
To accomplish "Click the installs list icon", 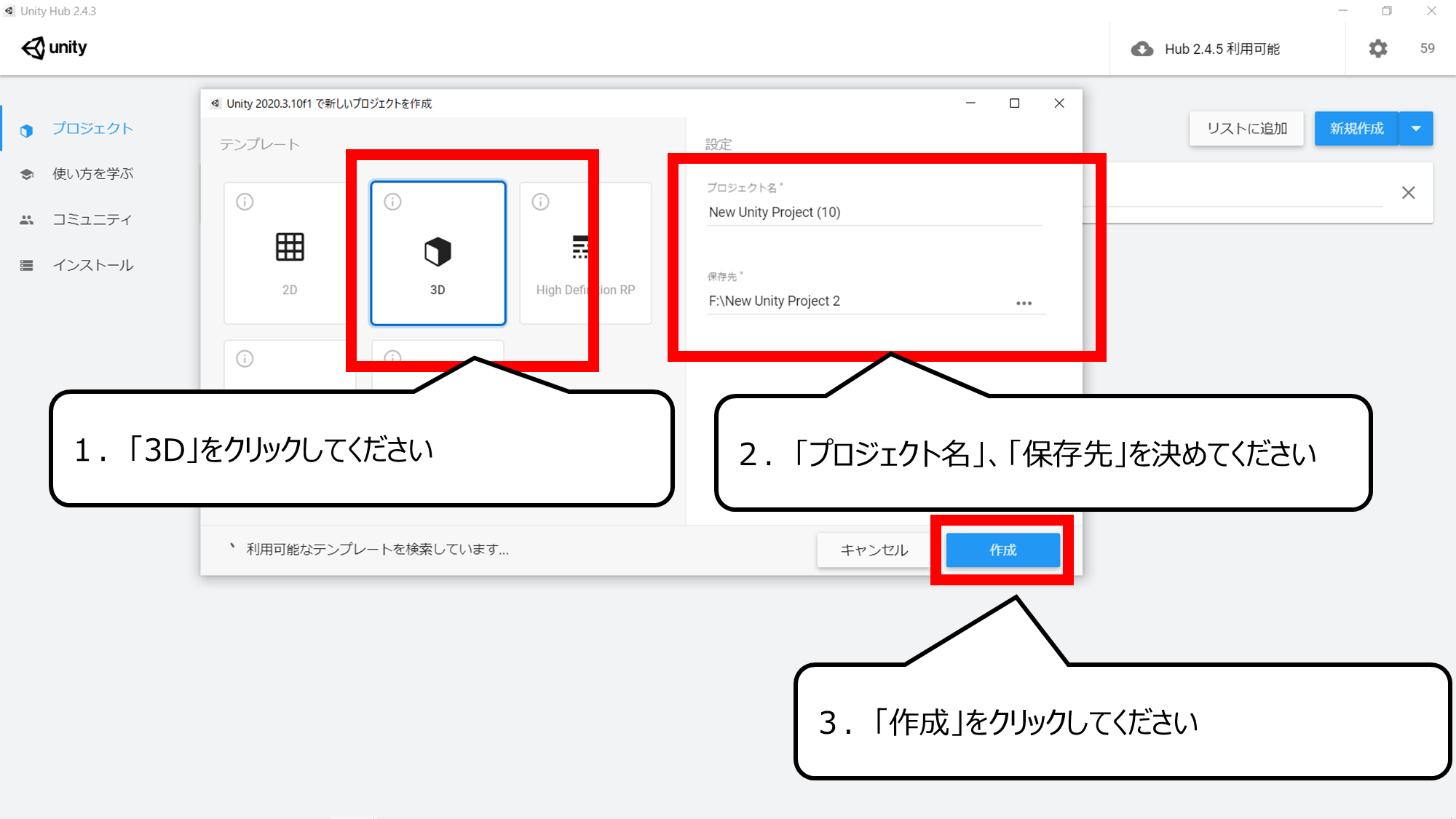I will point(27,266).
